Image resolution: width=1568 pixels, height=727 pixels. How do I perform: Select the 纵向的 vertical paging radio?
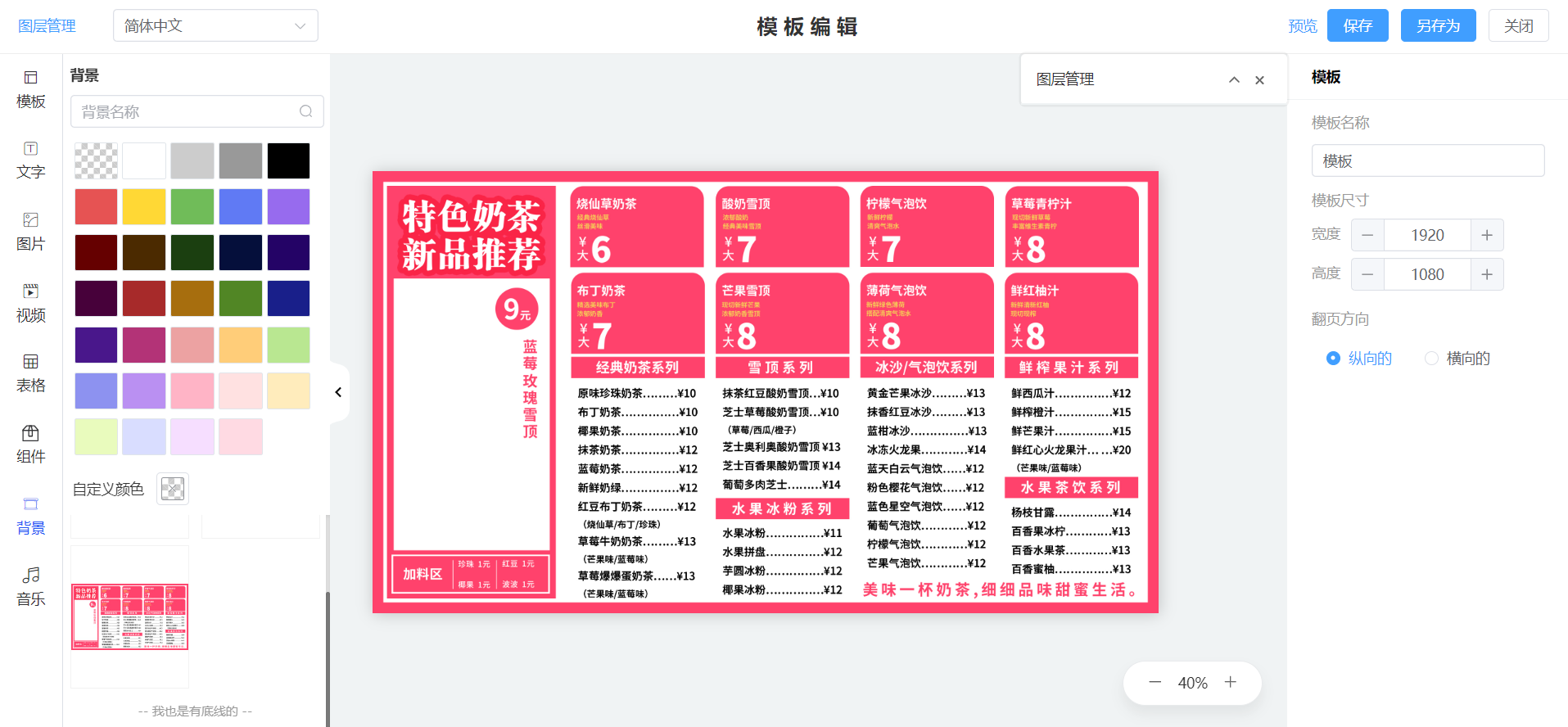click(x=1333, y=358)
